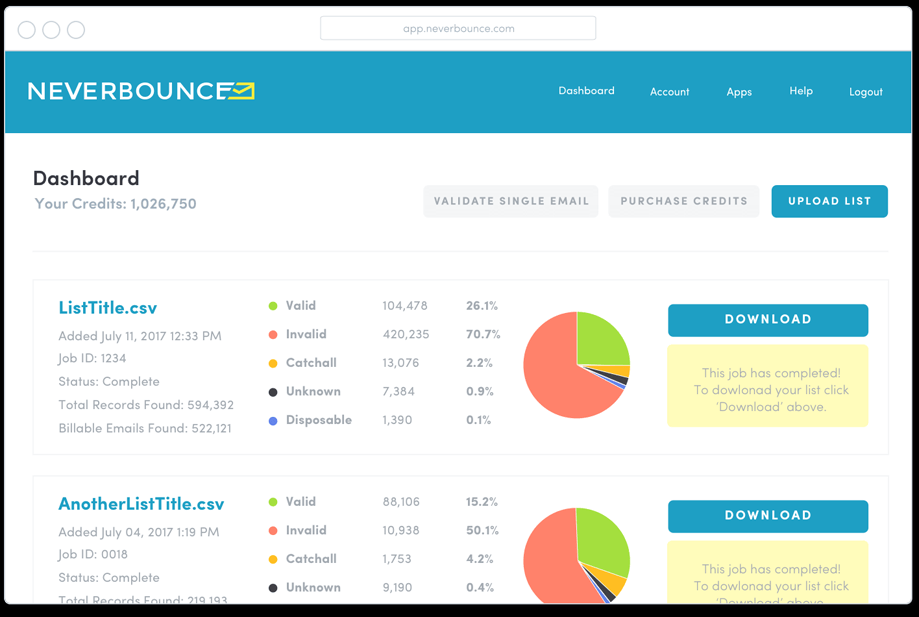Click the 'Job ID: 0018' text

pos(93,554)
